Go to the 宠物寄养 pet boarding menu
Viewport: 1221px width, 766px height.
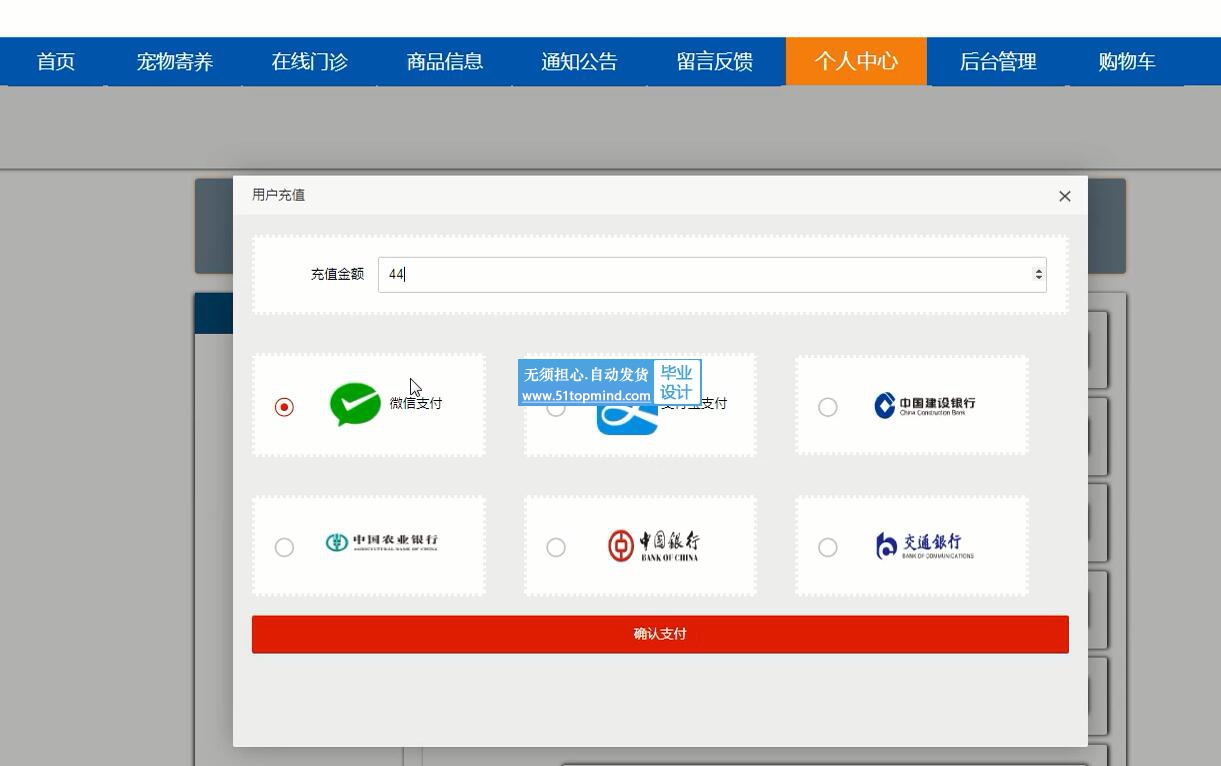(x=175, y=61)
